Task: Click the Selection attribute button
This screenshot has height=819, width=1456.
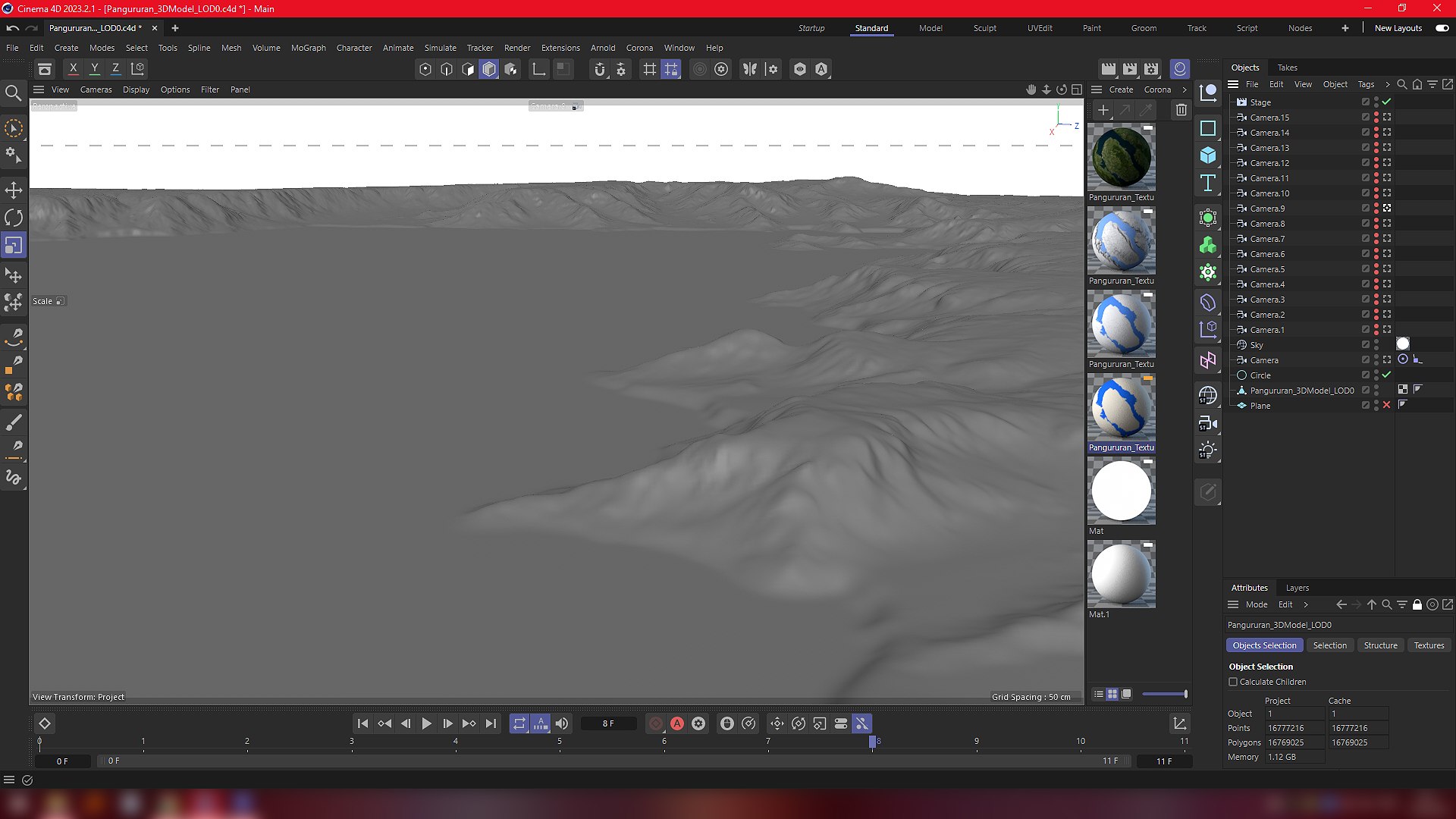Action: (1330, 645)
